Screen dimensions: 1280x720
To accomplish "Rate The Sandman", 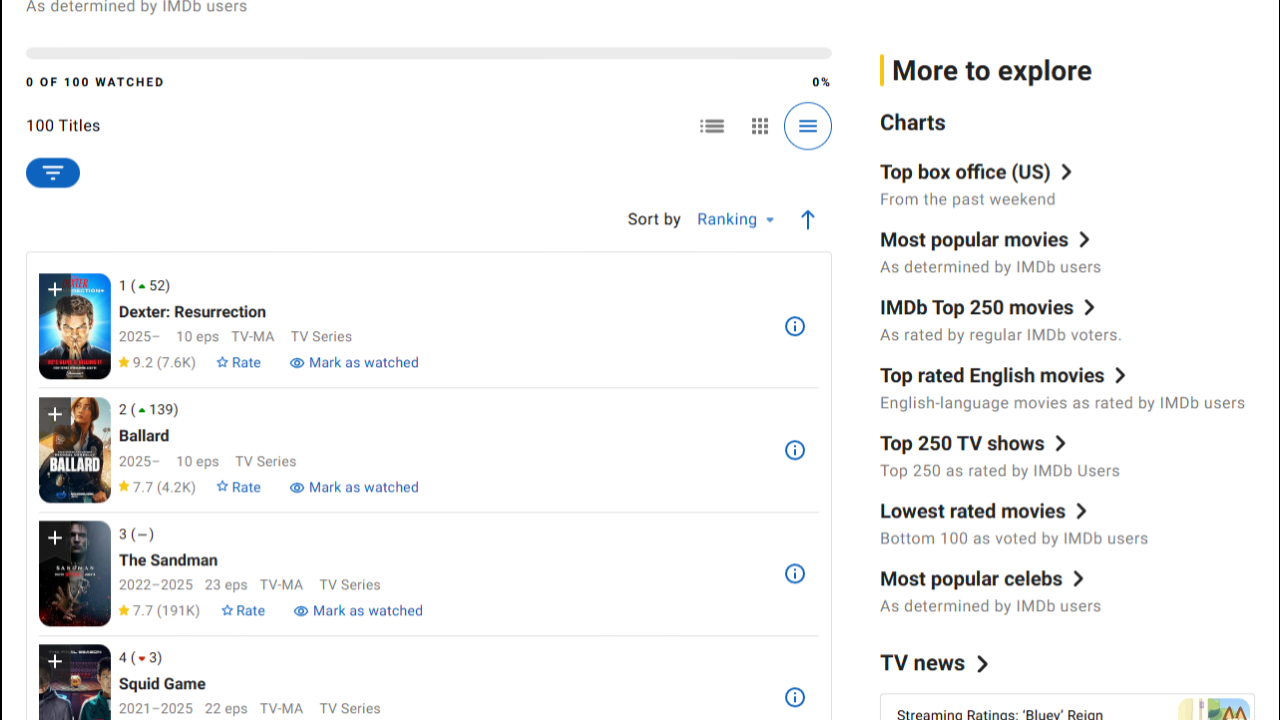I will (243, 611).
